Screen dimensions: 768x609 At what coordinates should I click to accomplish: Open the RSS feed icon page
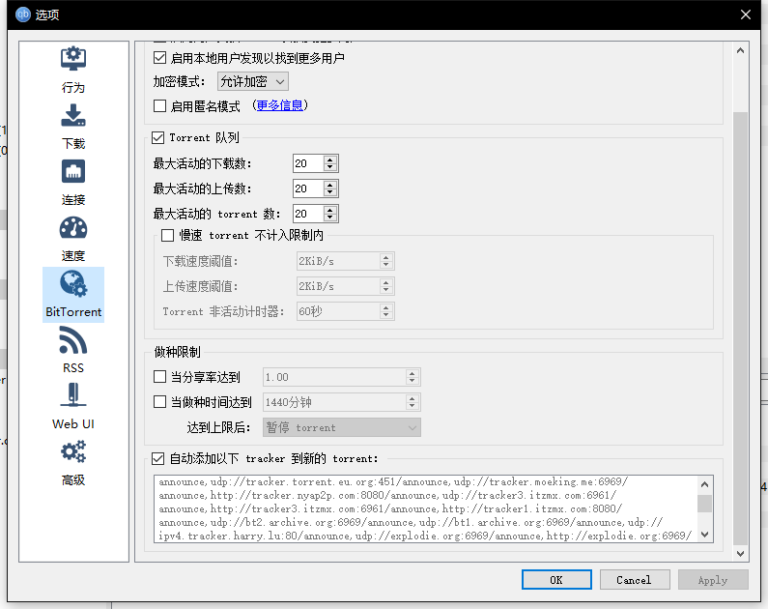pos(73,340)
